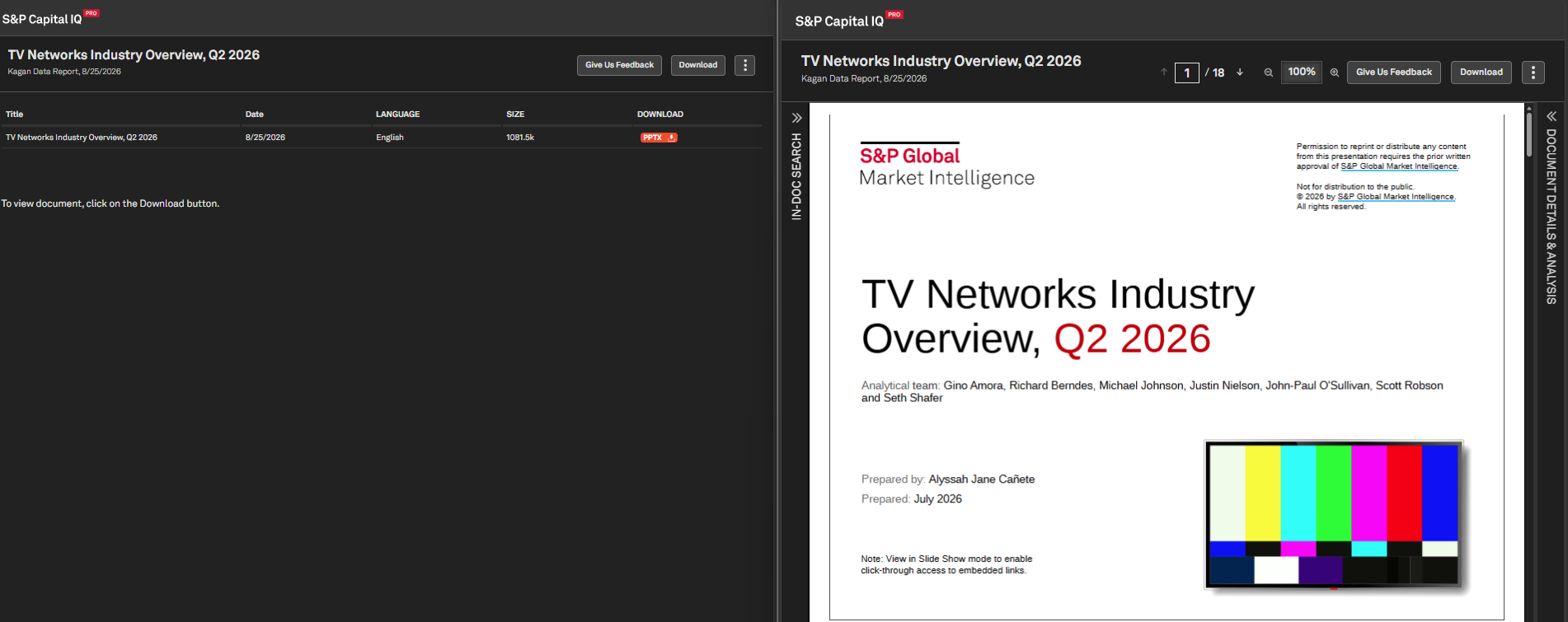Zoom in with the magnifier plus icon

click(1335, 72)
